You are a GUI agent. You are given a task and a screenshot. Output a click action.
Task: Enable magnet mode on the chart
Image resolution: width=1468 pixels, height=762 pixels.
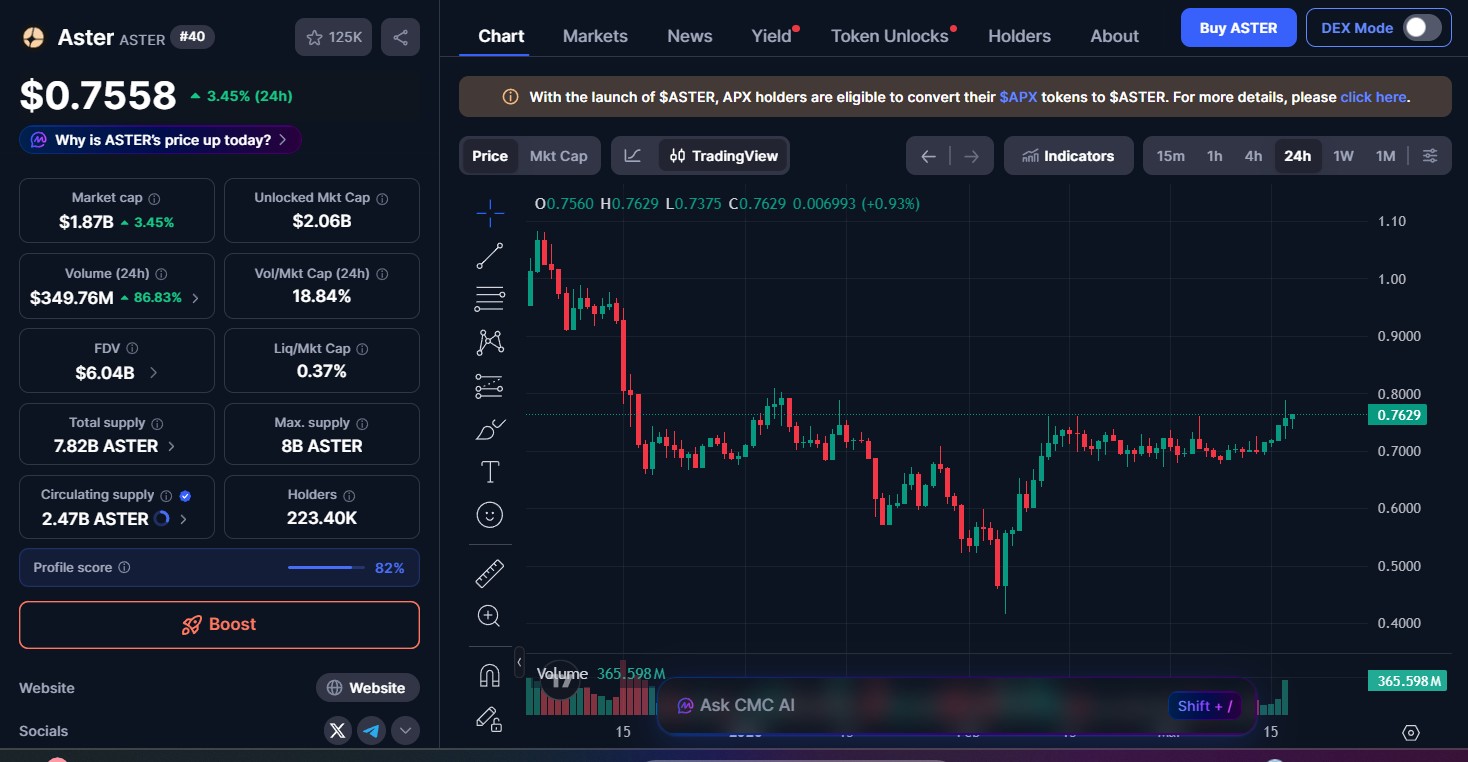490,674
